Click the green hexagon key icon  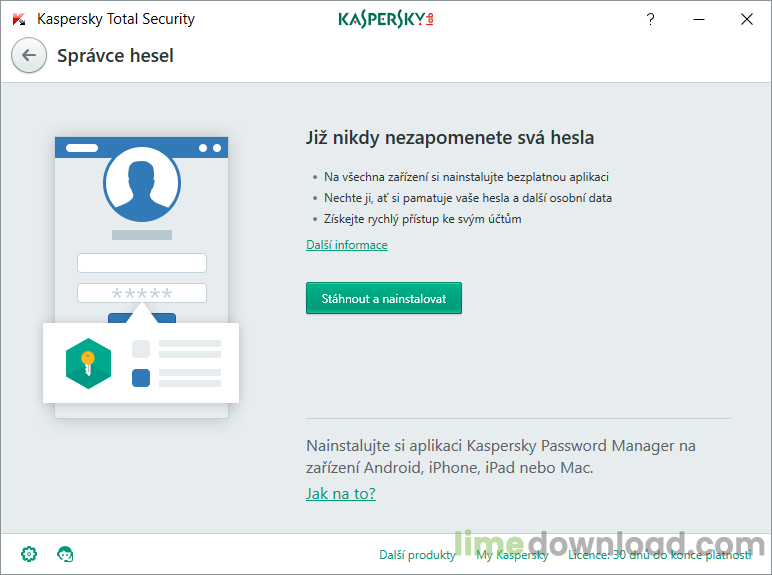point(88,363)
